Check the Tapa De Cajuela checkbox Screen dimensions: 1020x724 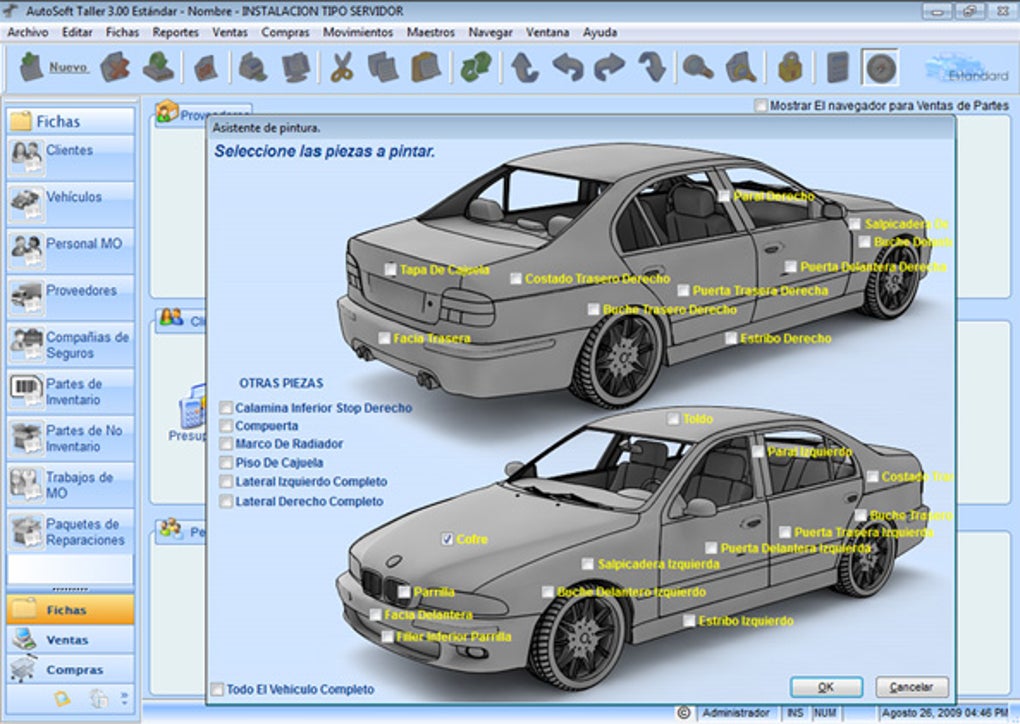[x=390, y=269]
